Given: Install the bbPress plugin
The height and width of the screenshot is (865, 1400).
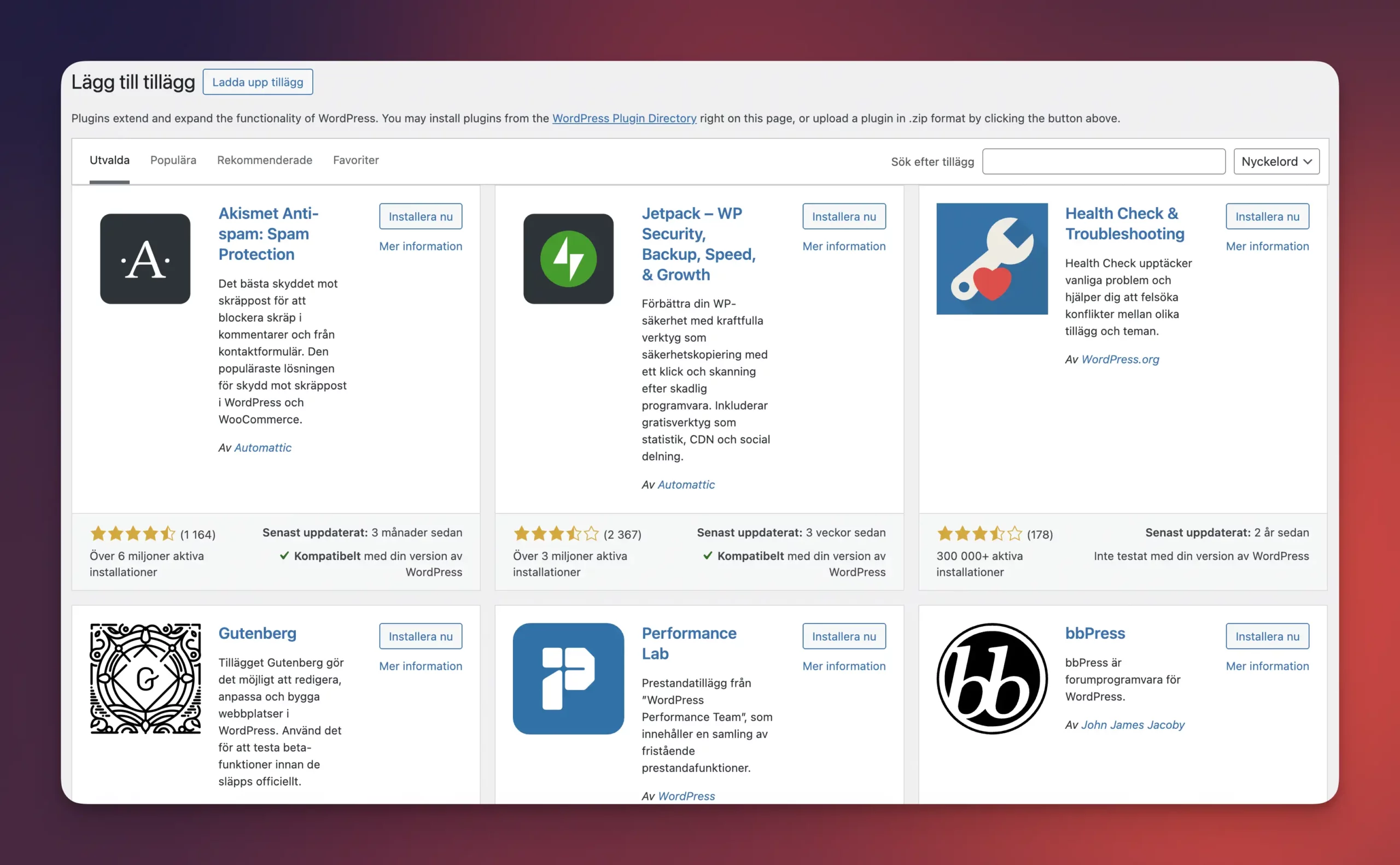Looking at the screenshot, I should [1267, 636].
